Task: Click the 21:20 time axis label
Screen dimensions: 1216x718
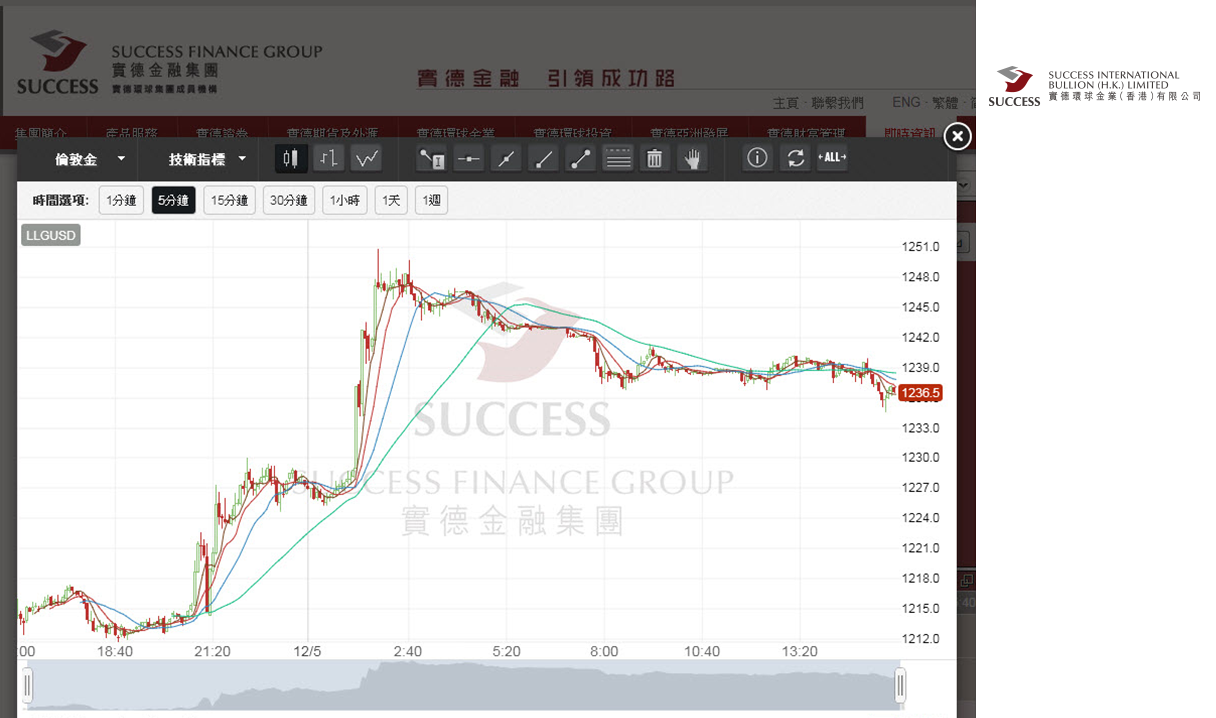Action: pos(212,651)
